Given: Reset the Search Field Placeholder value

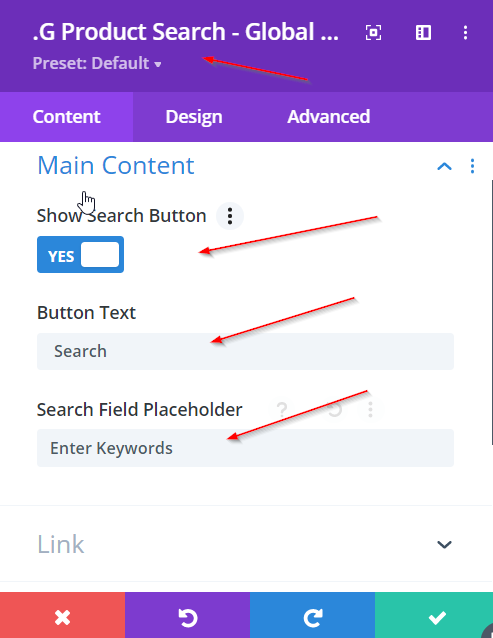Looking at the screenshot, I should point(334,409).
